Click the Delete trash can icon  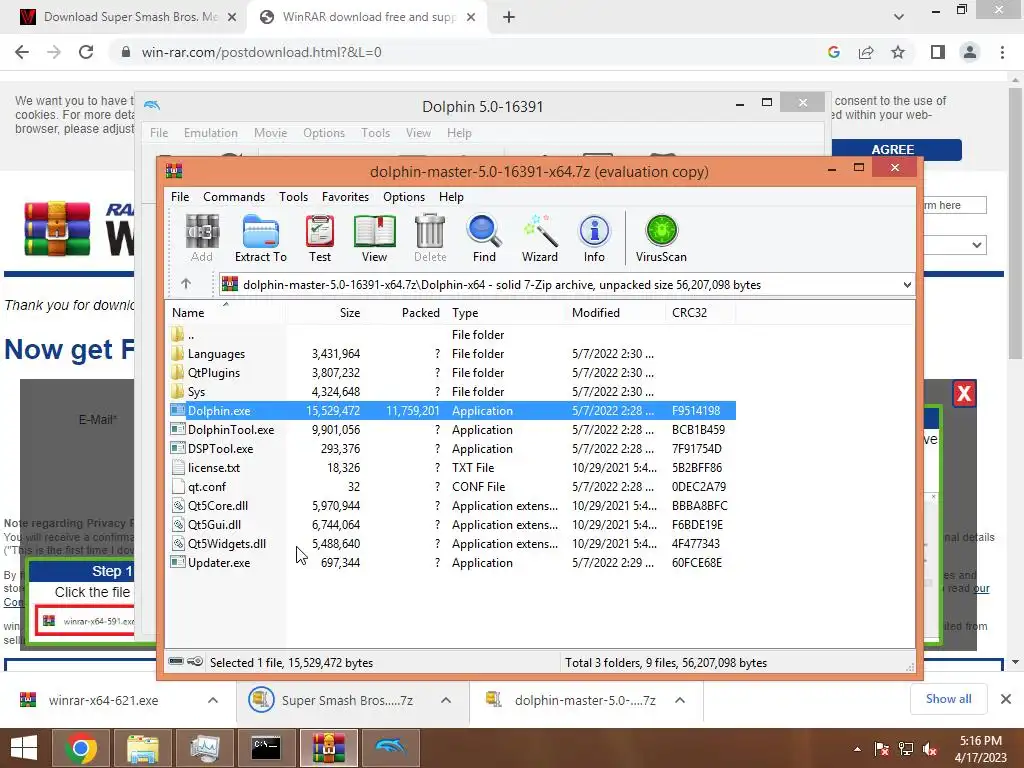tap(430, 238)
